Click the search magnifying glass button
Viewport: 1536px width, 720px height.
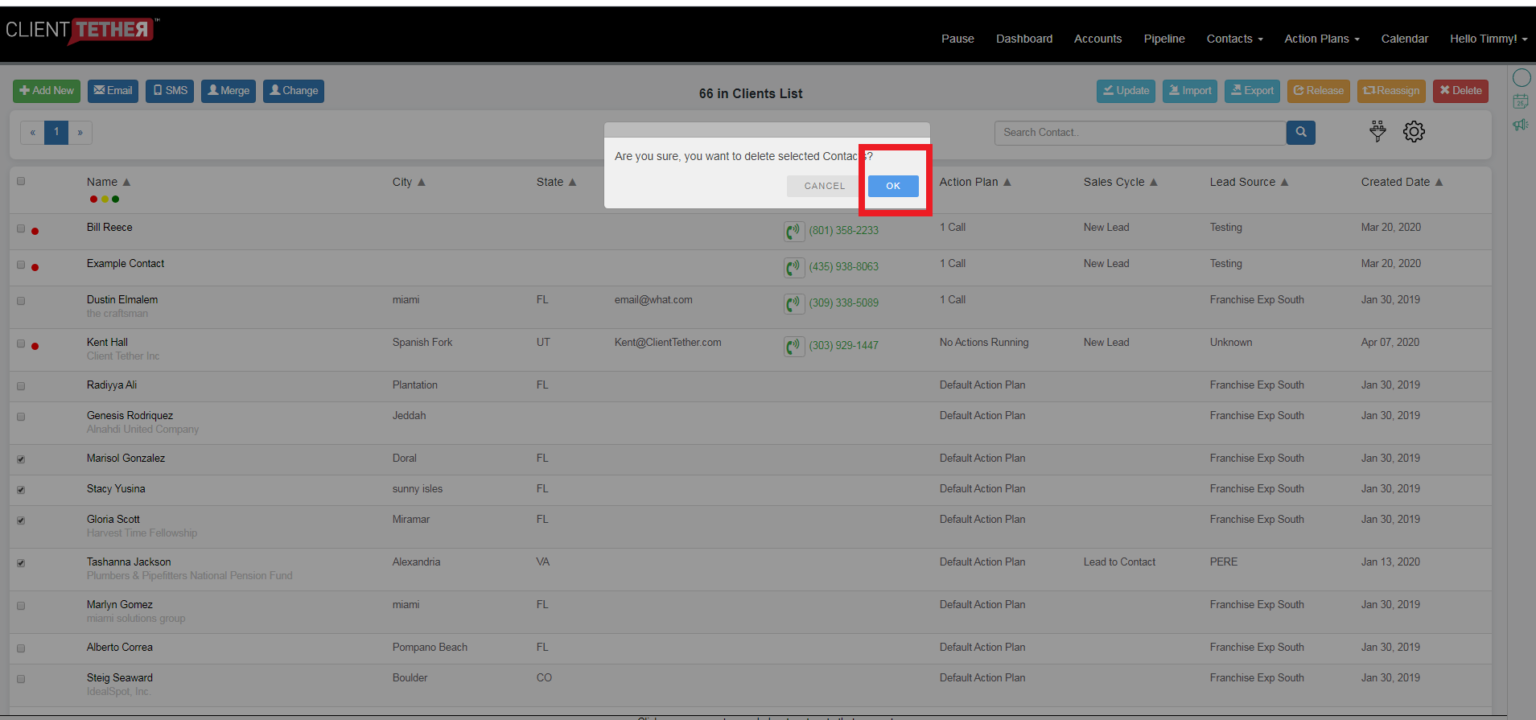1300,131
